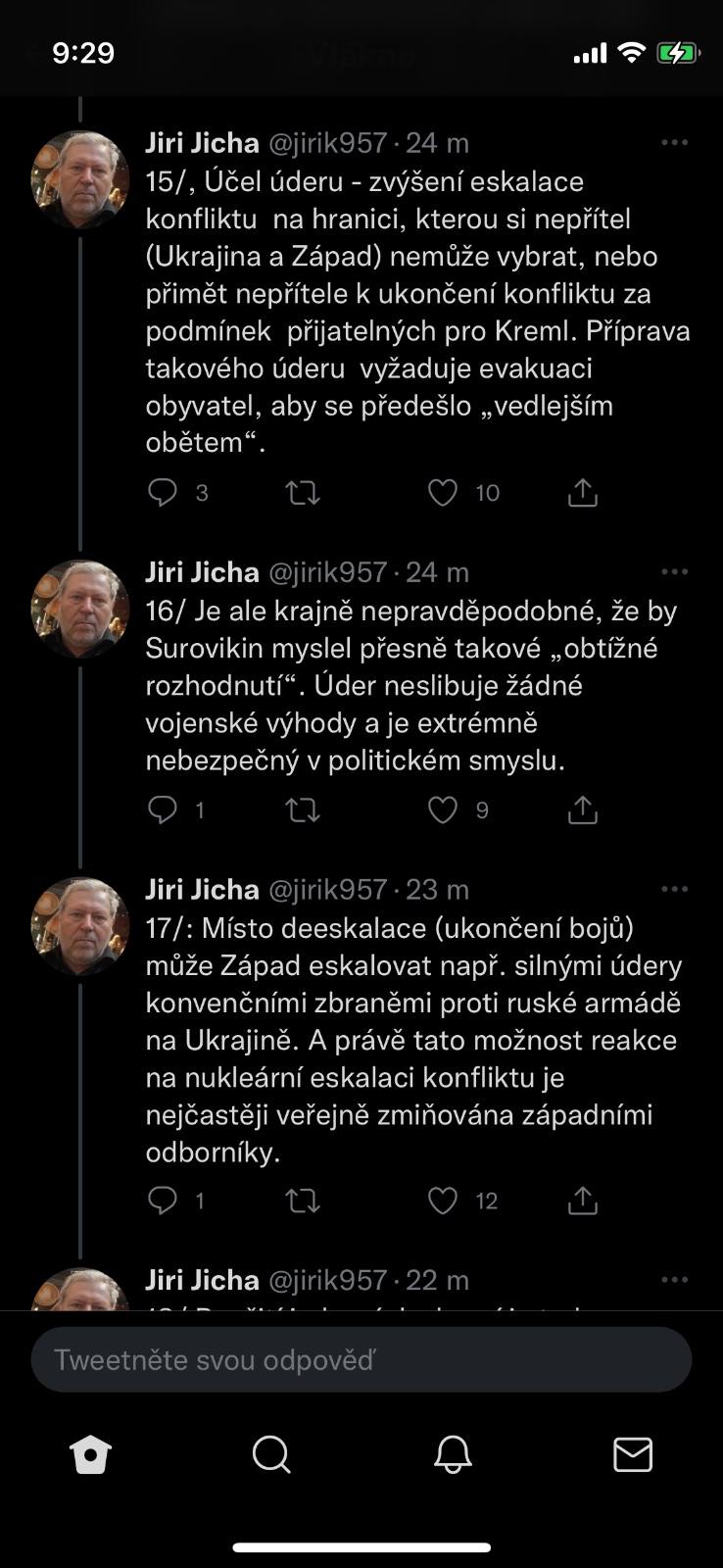The width and height of the screenshot is (723, 1568).
Task: Reply to tweet 16/ about Surovikin
Action: click(163, 810)
